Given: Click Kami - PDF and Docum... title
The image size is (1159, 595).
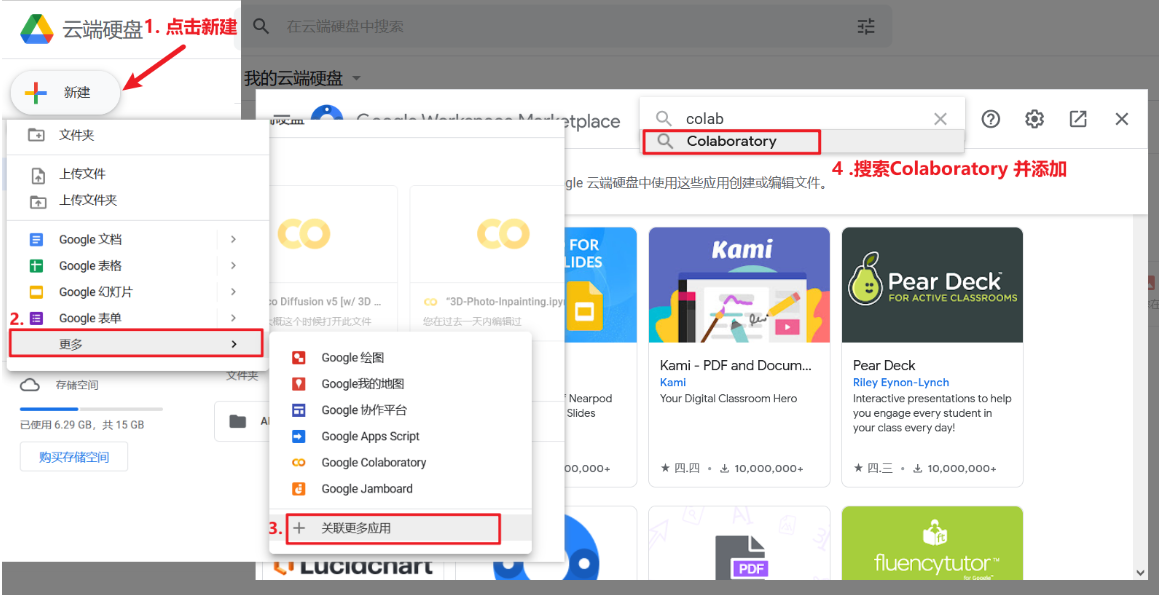Looking at the screenshot, I should (x=735, y=365).
